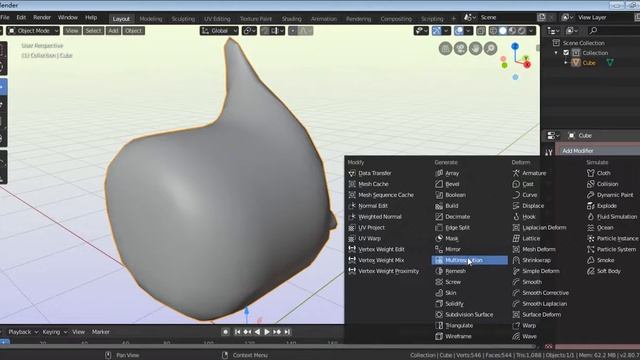Open the Render menu
Screen dimensions: 640x360
(x=42, y=18)
